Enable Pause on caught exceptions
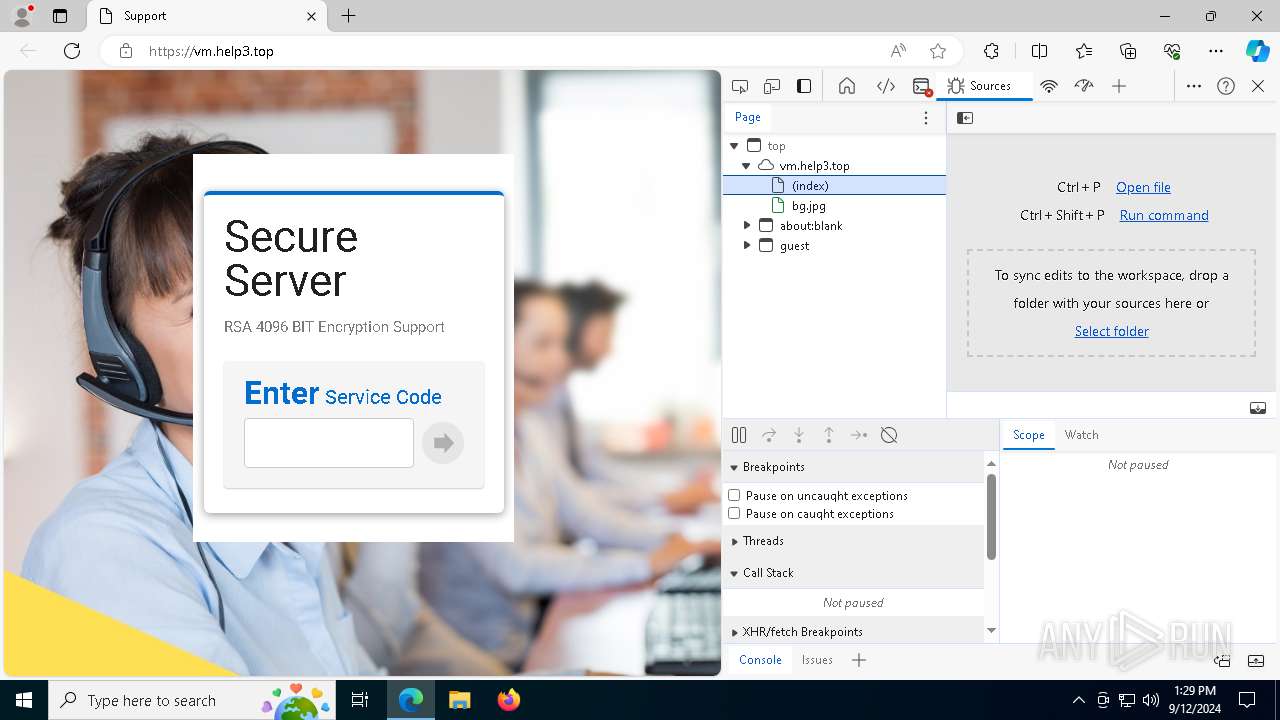 (x=734, y=513)
